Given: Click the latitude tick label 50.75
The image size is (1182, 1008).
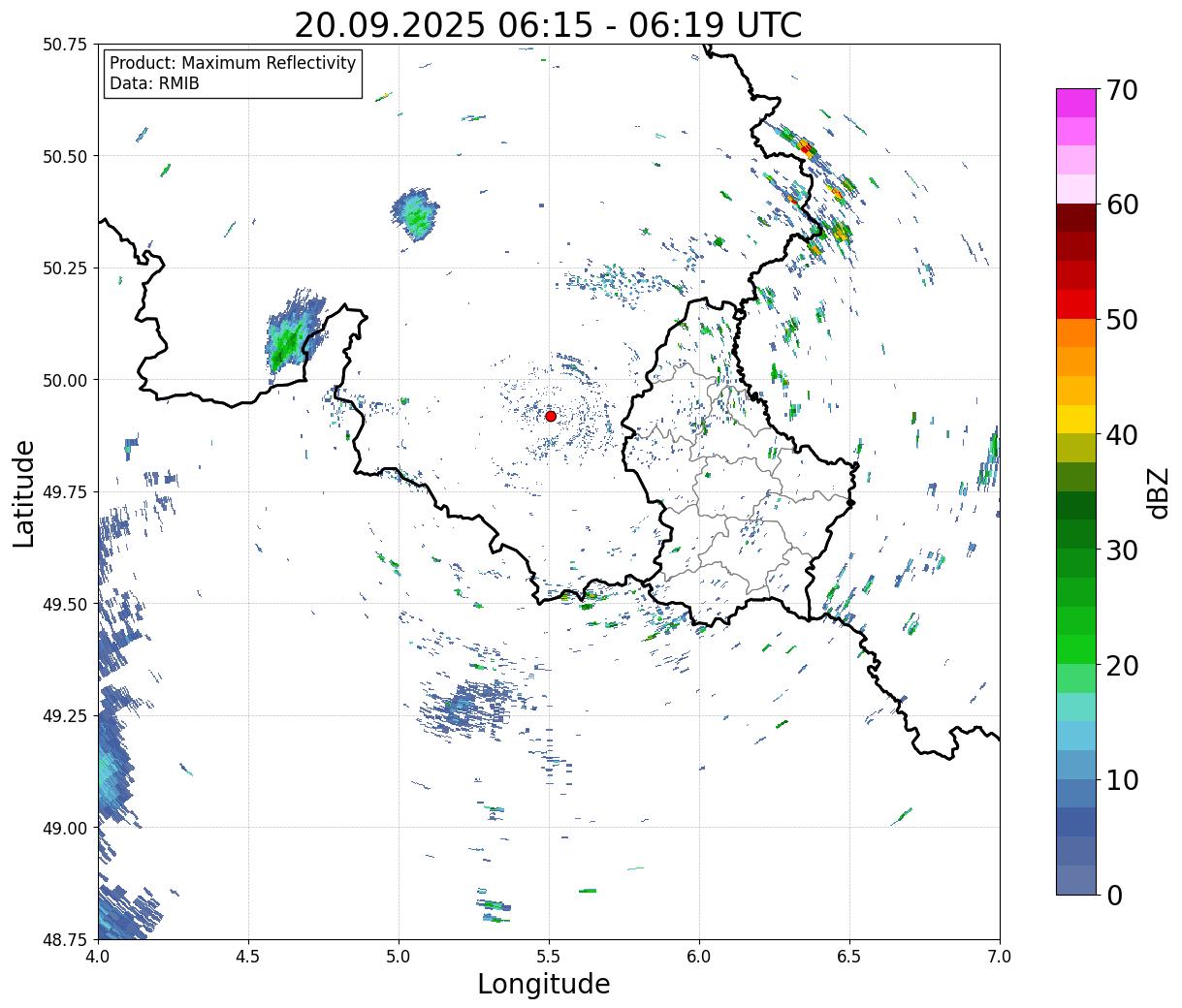Looking at the screenshot, I should pos(65,45).
